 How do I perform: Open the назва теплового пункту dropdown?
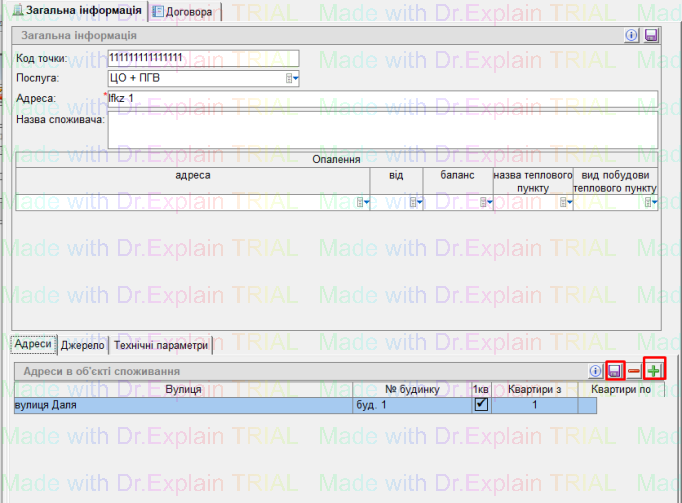click(566, 202)
